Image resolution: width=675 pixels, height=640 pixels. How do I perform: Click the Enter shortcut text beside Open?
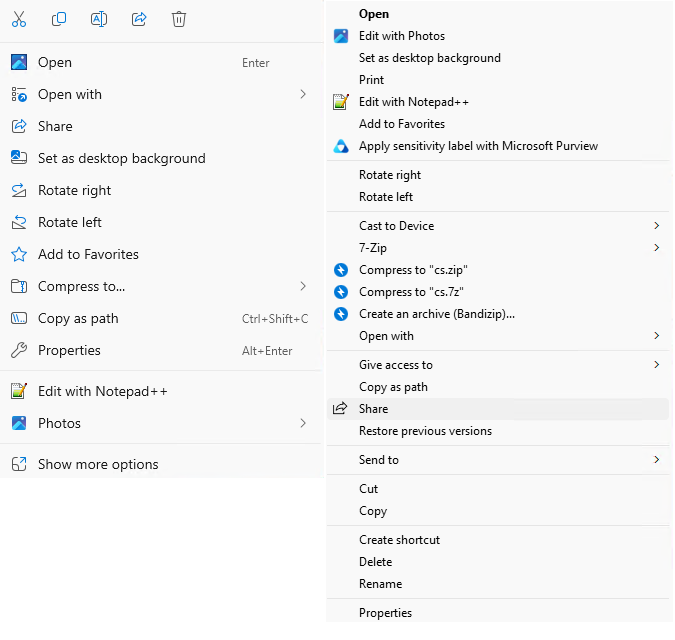tap(256, 63)
